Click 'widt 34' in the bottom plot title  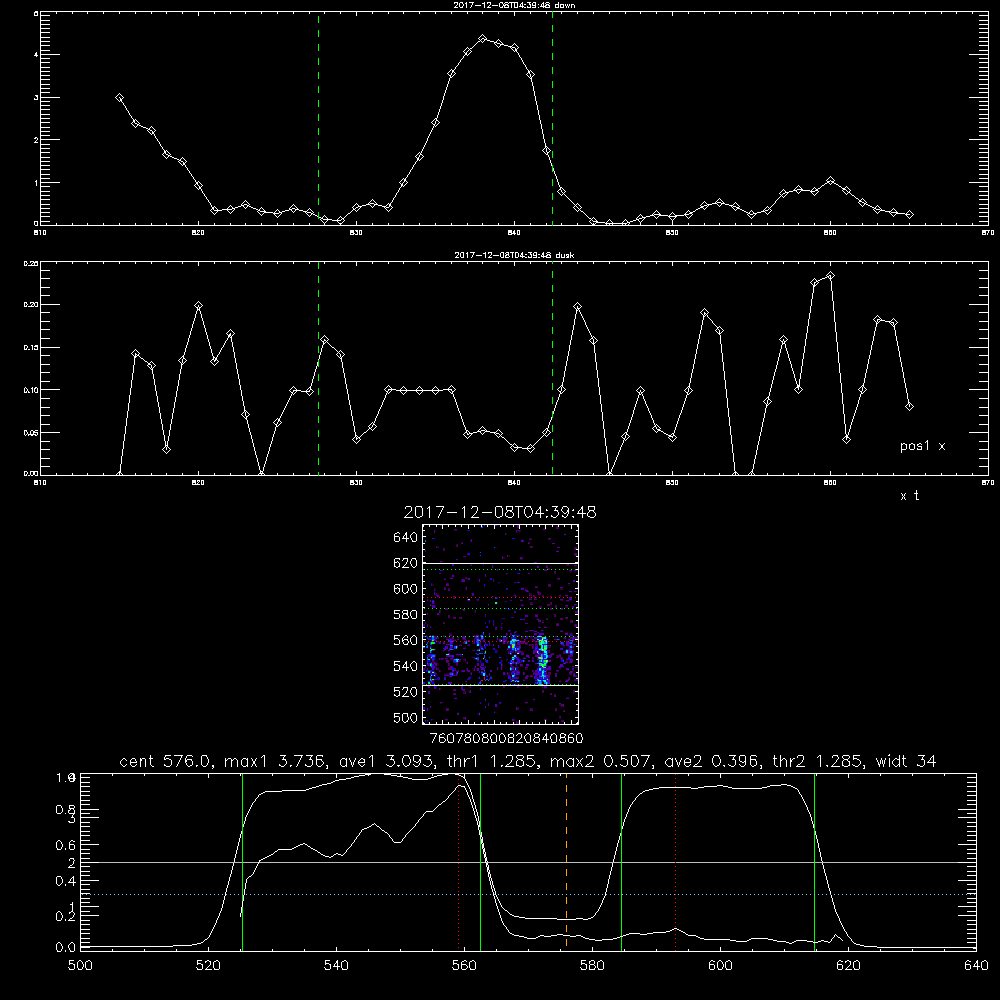906,761
